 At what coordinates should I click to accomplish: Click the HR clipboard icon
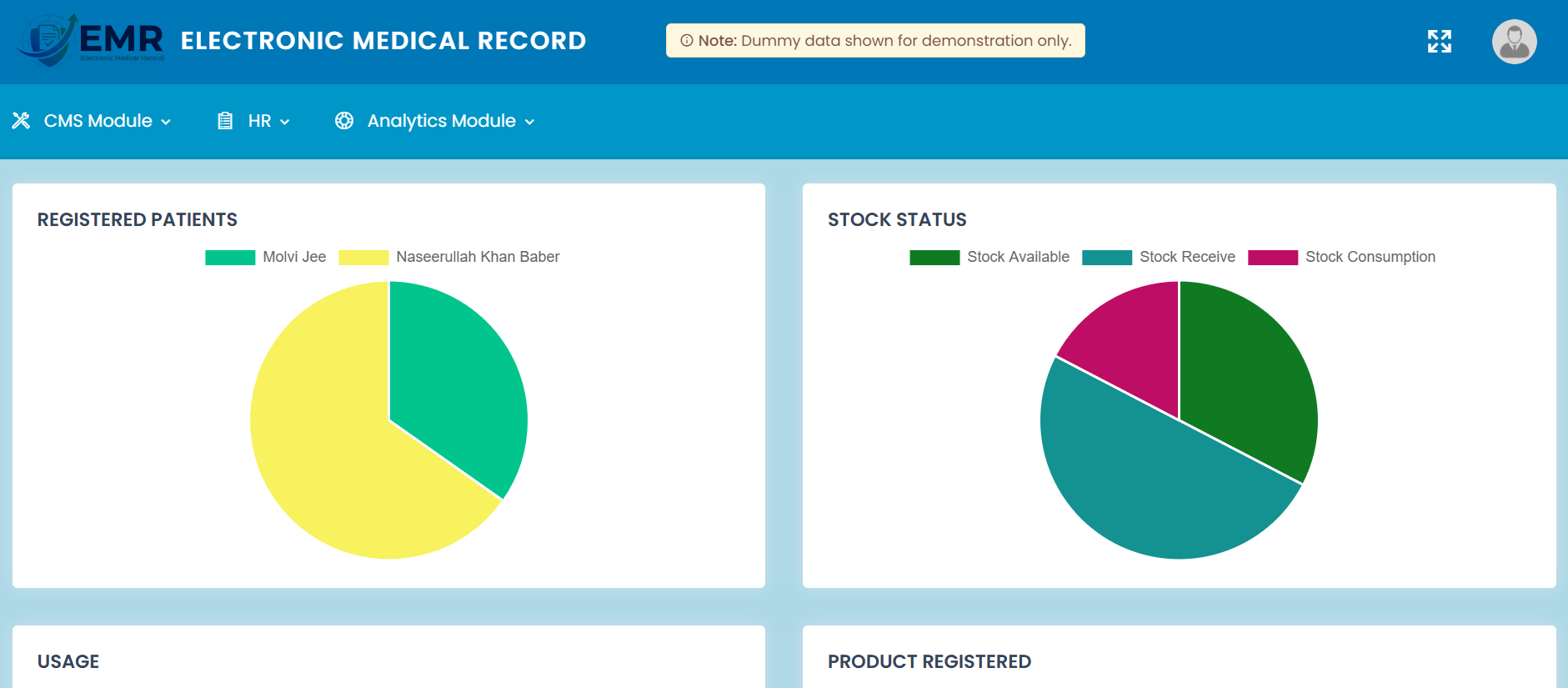[x=225, y=121]
